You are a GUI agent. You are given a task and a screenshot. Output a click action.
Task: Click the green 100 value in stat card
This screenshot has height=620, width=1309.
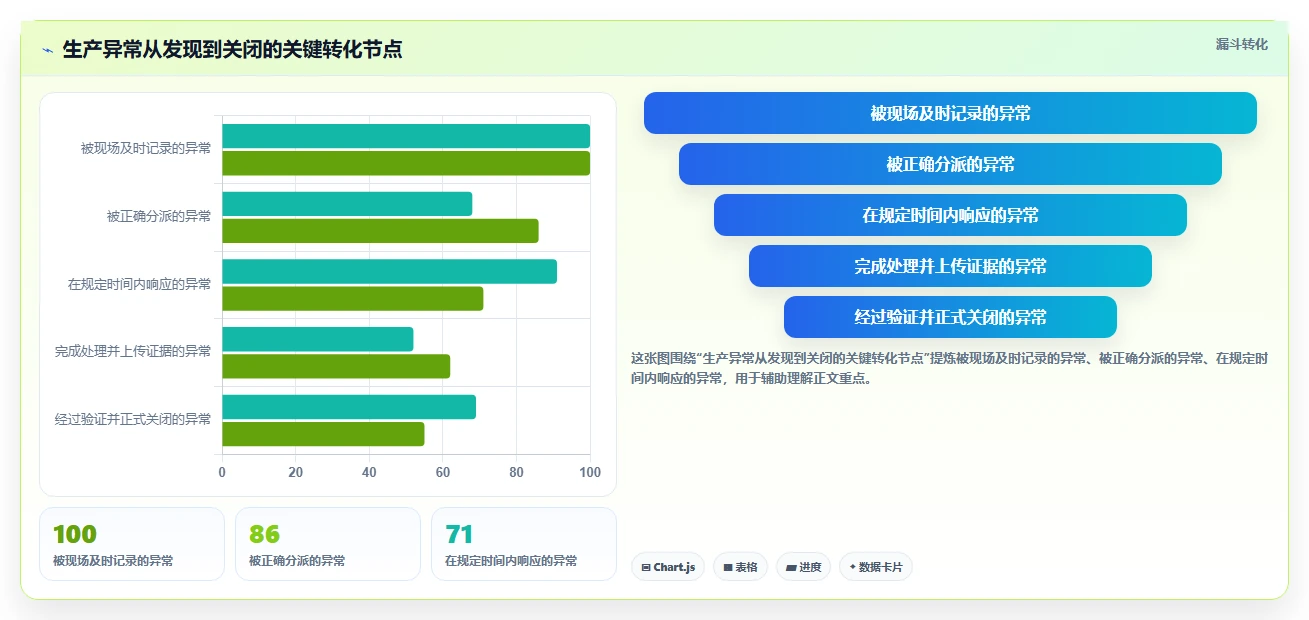(75, 535)
